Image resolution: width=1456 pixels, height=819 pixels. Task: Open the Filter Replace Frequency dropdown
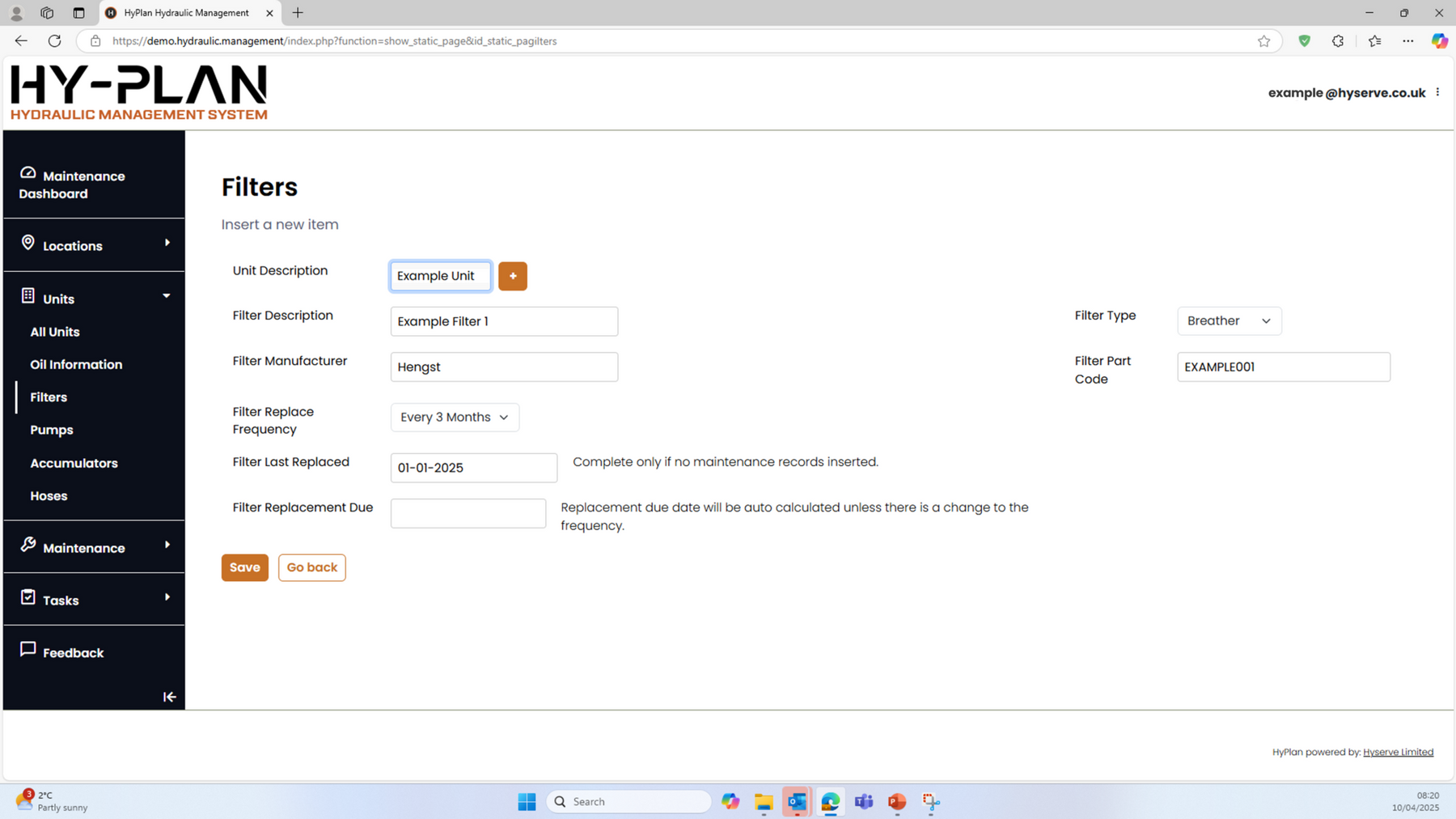coord(454,418)
